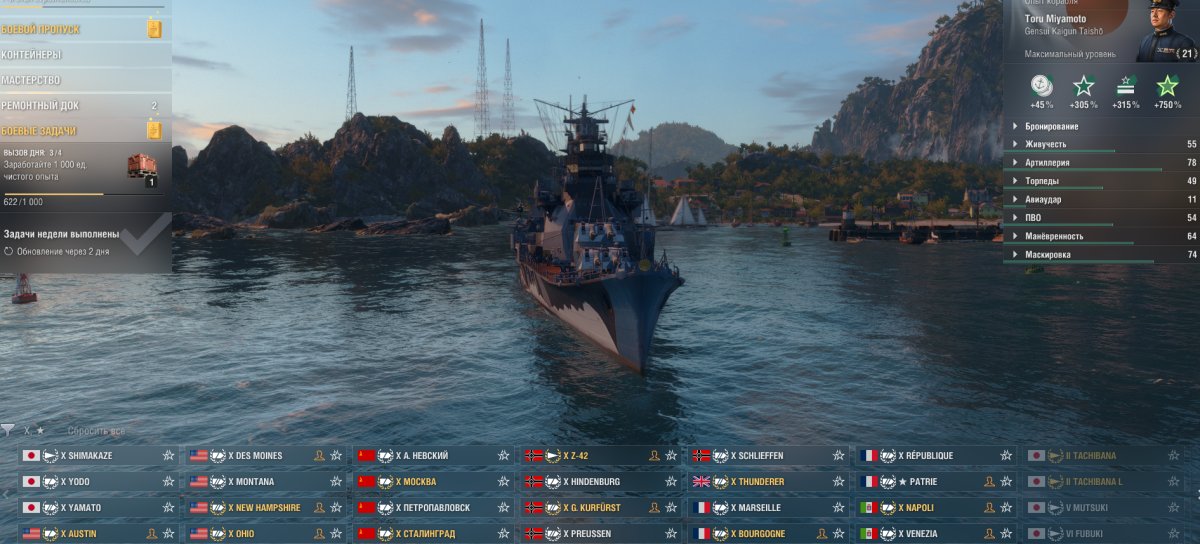Expand the Артиллерия stat section

(1100, 162)
